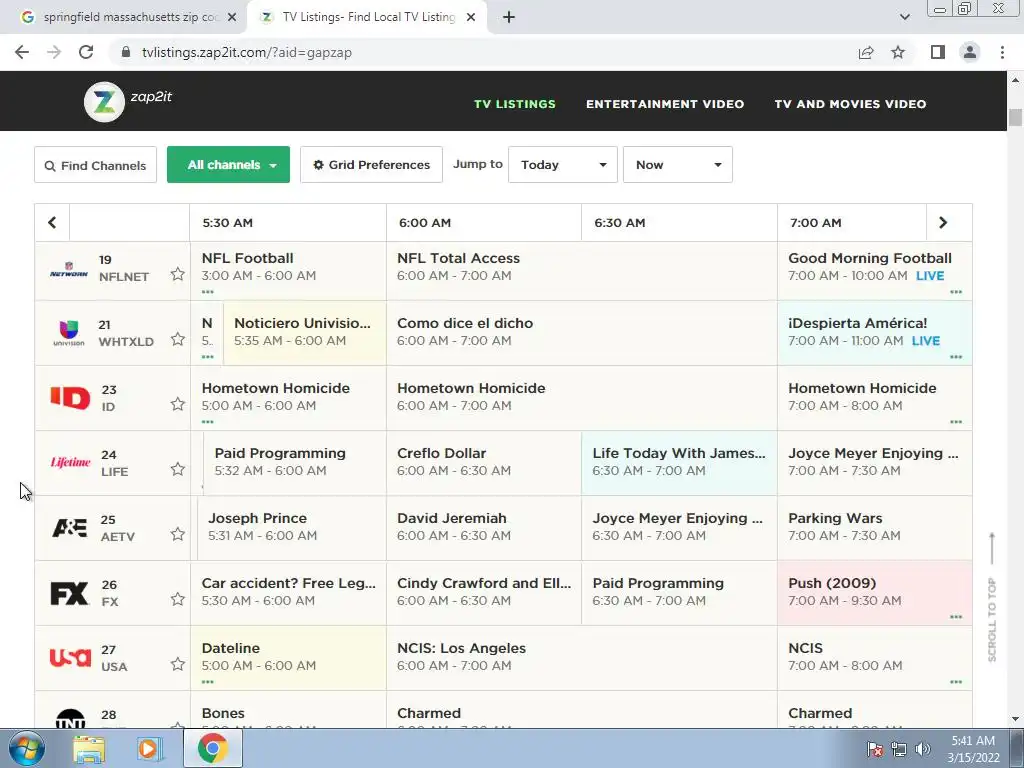Expand dots on Push (2009) cell
1024x768 pixels.
(x=956, y=616)
